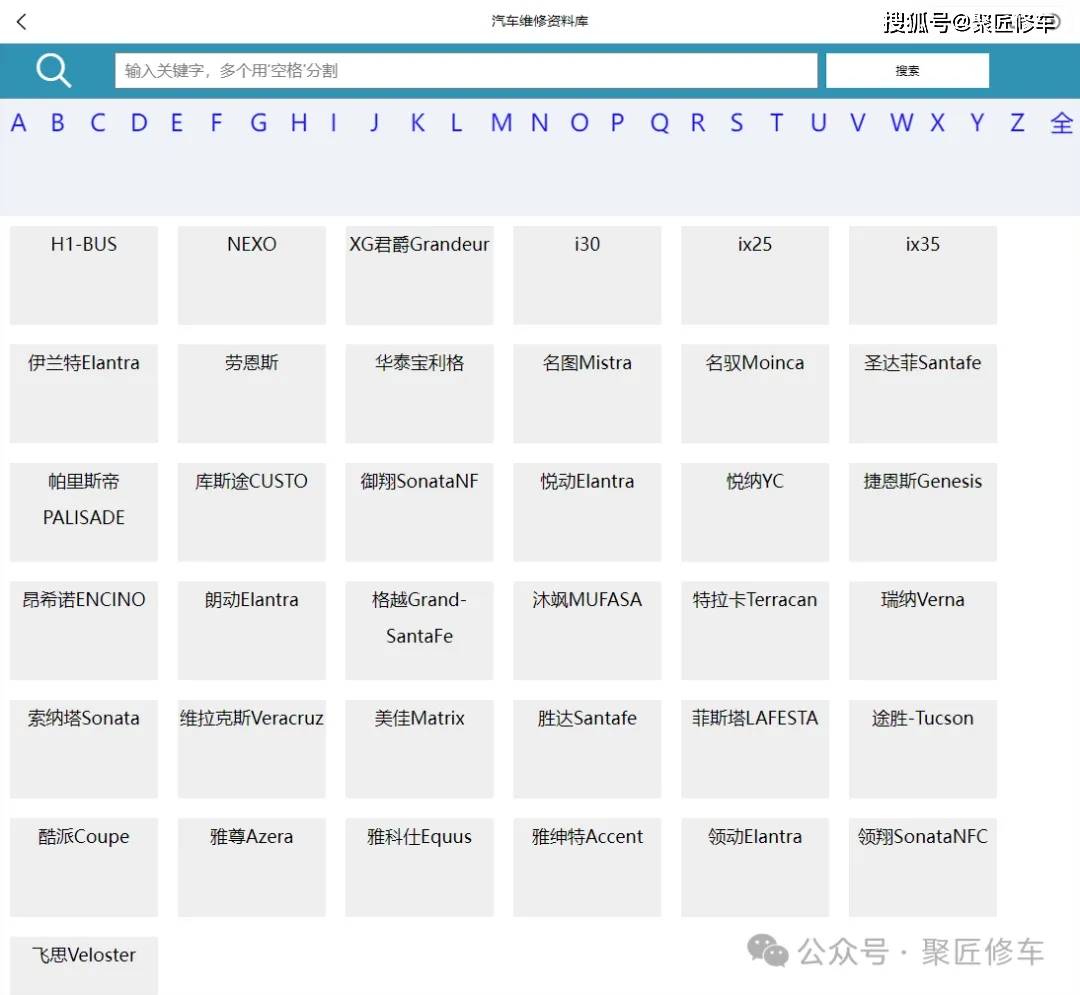
Task: Open 名图Mistra tile
Action: [x=587, y=394]
